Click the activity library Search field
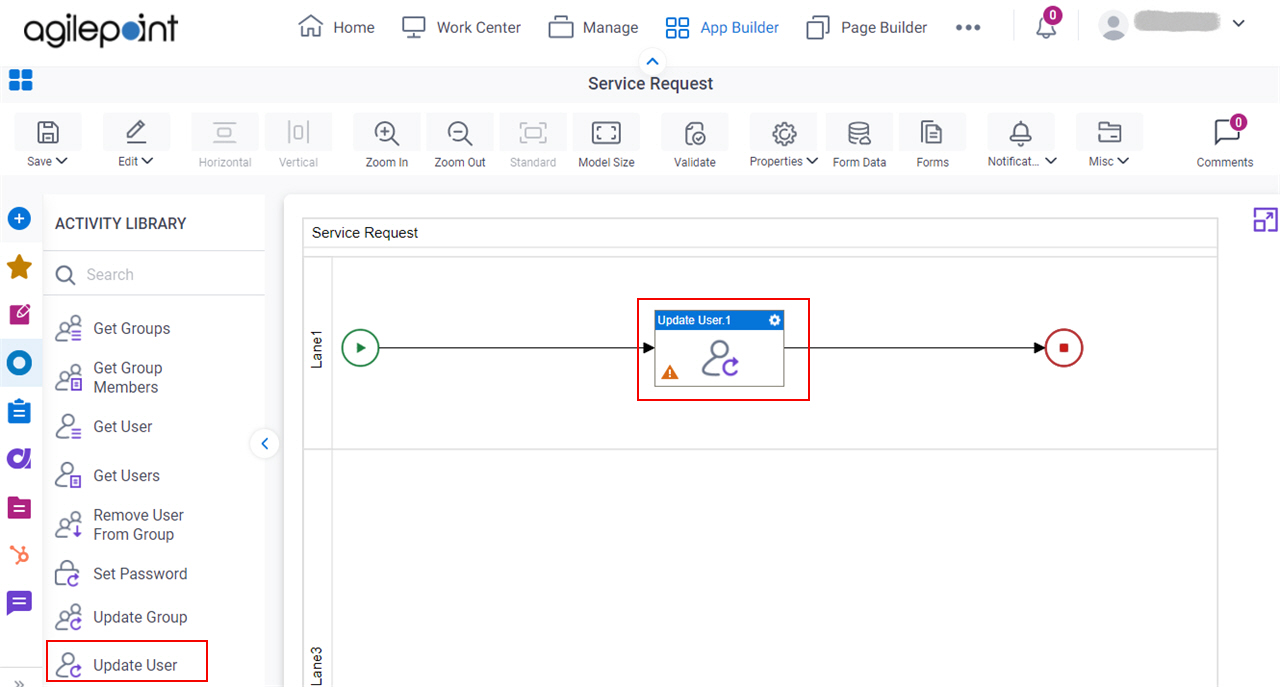Viewport: 1280px width, 687px height. tap(155, 274)
